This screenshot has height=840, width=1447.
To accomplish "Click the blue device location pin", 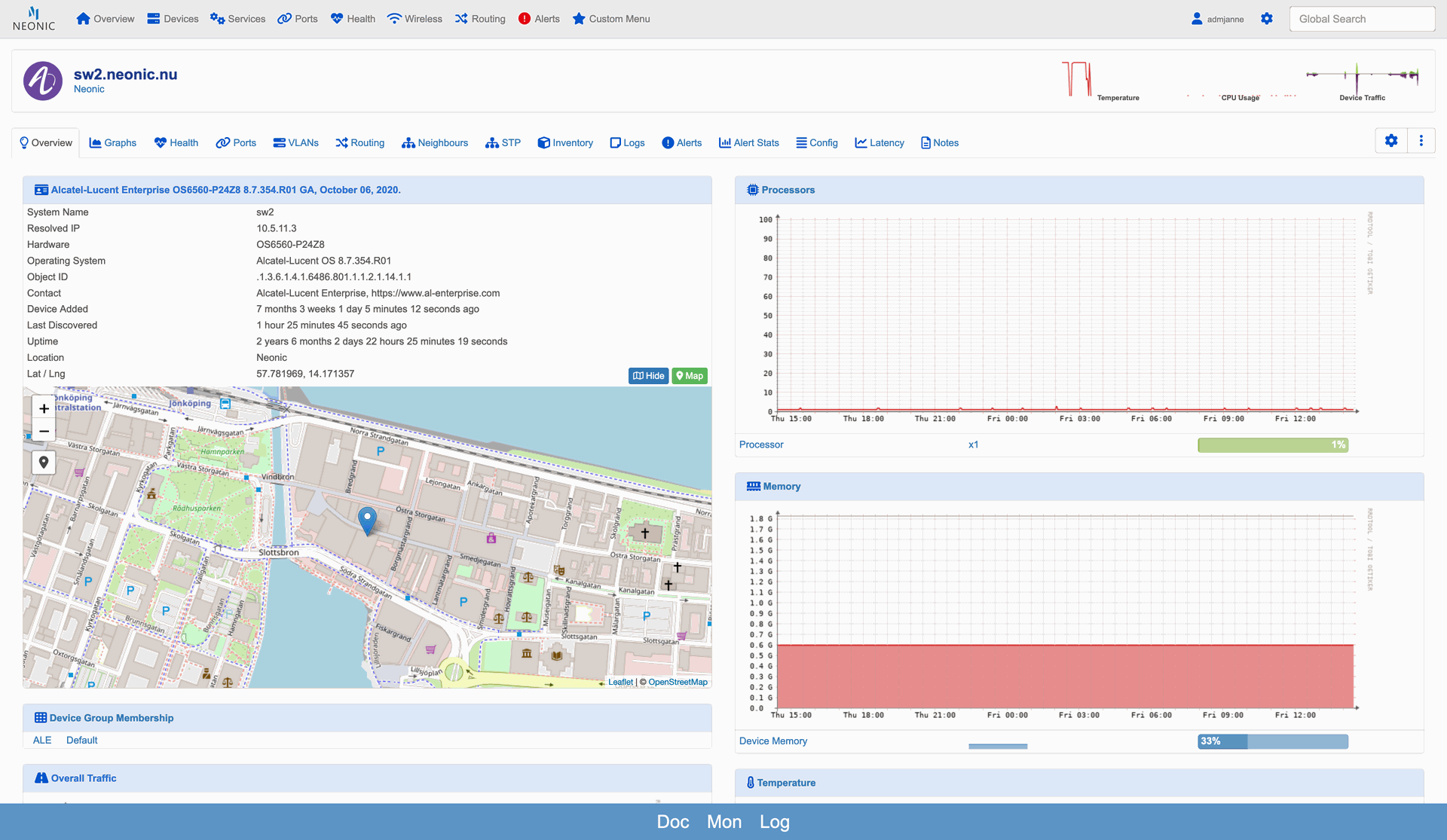I will click(367, 521).
